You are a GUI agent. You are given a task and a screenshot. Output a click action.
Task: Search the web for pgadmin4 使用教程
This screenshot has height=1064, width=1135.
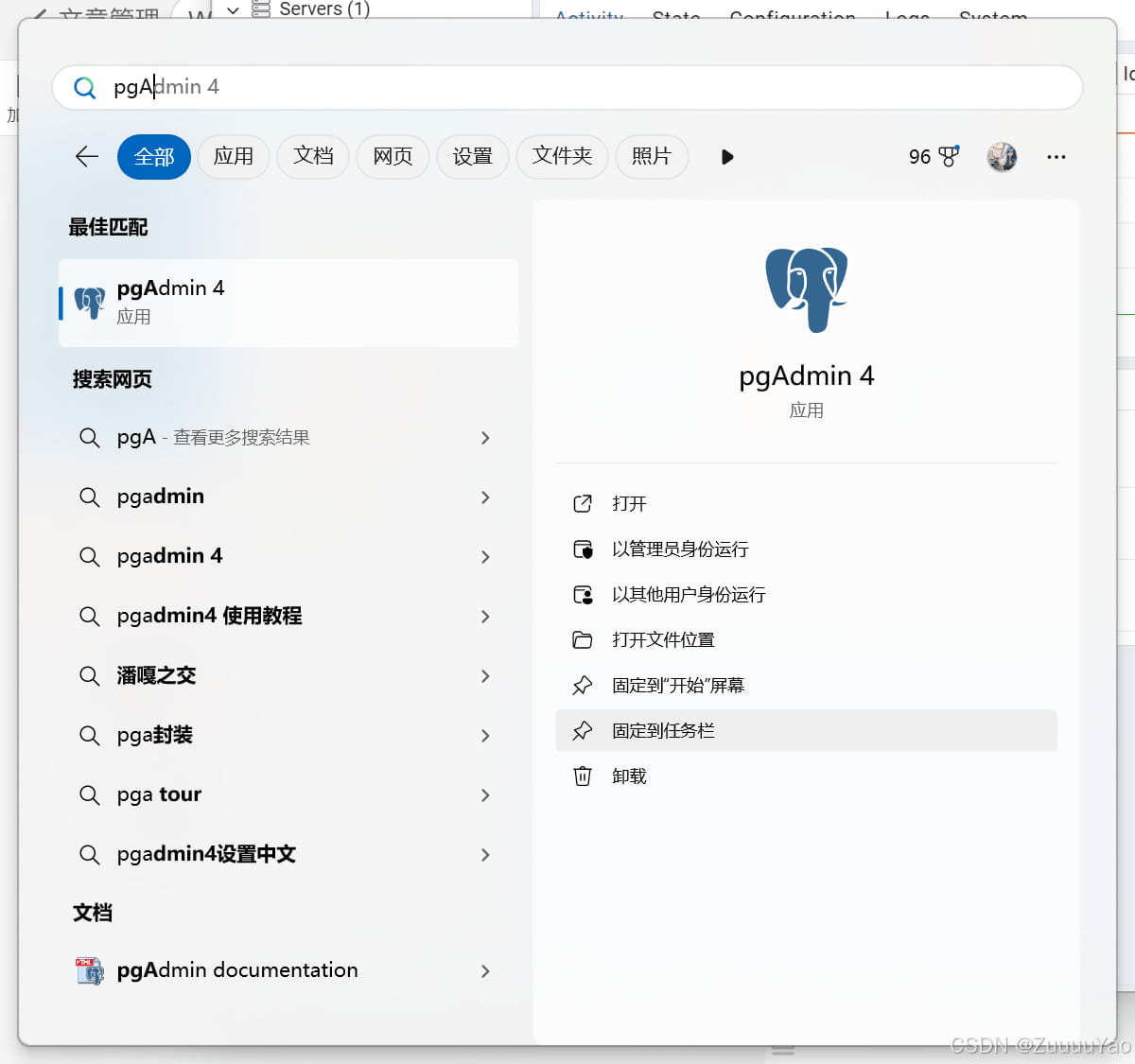(288, 617)
